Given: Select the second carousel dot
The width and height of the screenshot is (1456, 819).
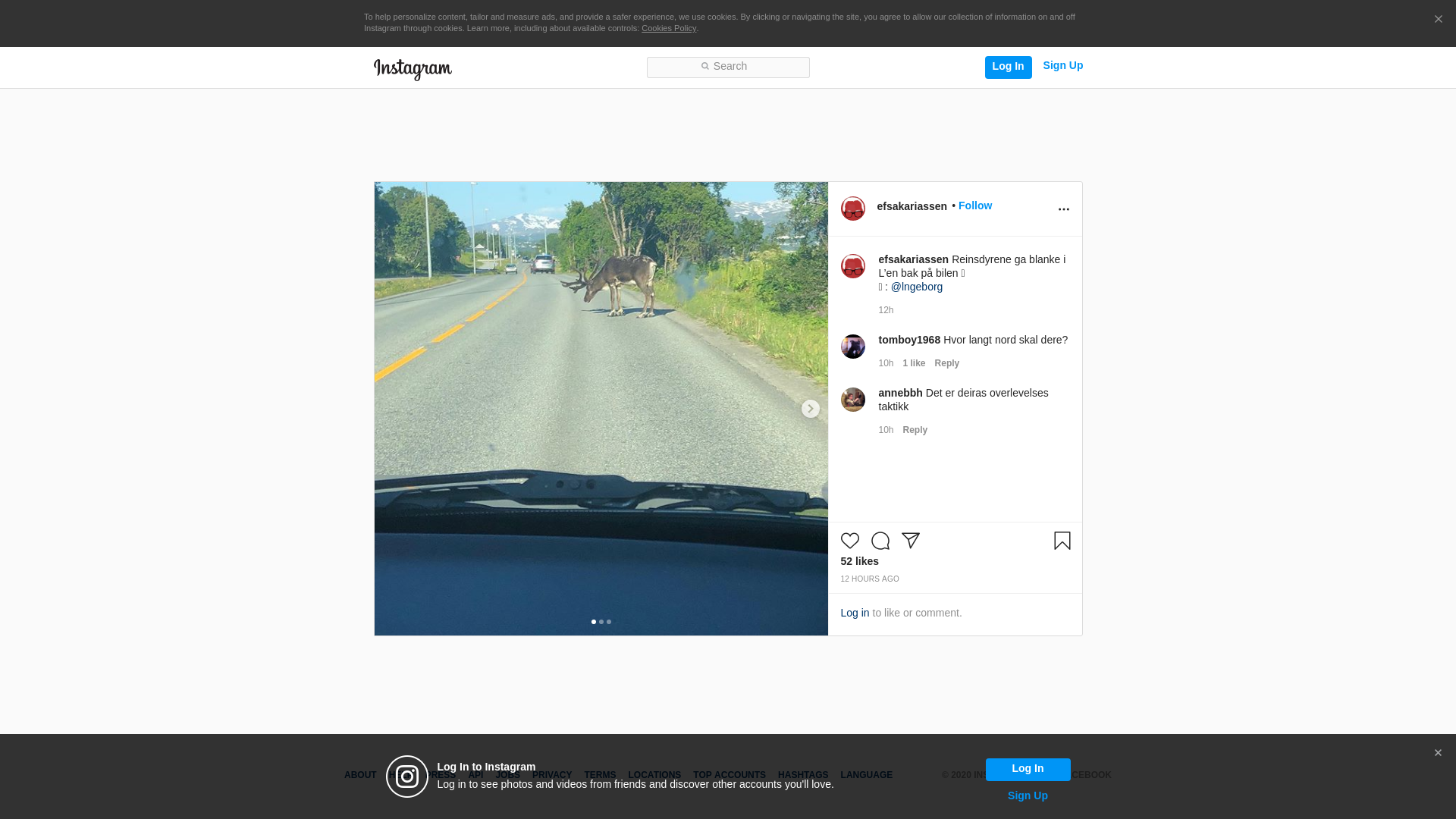Looking at the screenshot, I should [601, 622].
